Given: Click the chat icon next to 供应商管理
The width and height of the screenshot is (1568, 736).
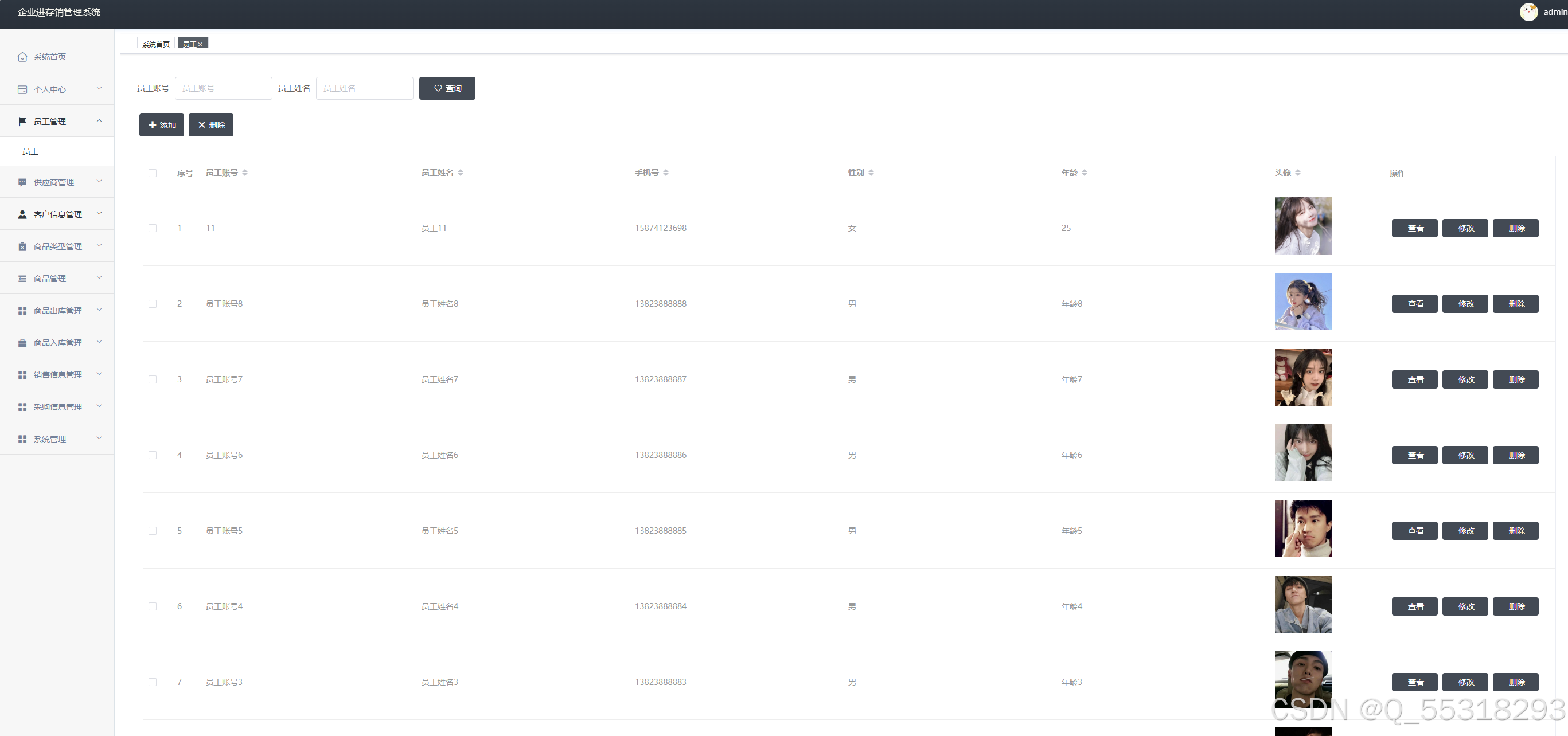Looking at the screenshot, I should 22,182.
